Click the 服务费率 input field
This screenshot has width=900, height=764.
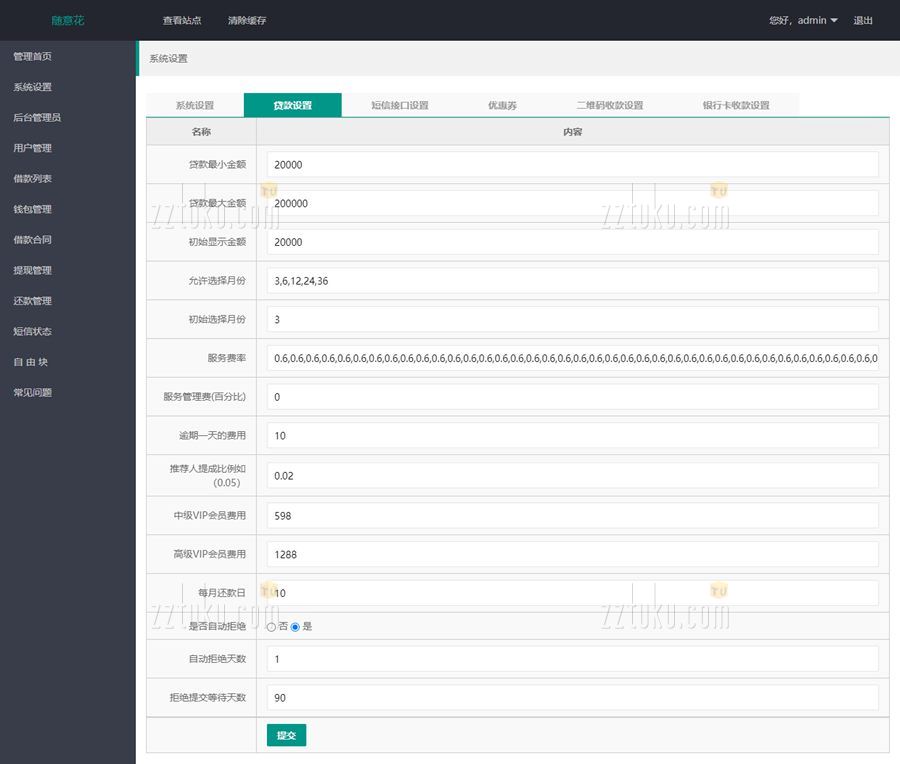point(572,358)
